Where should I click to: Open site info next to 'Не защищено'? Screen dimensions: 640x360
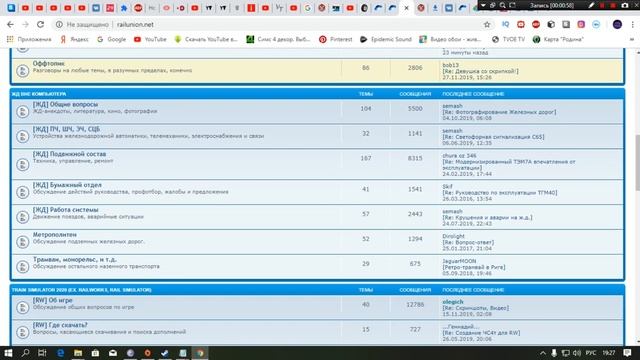tap(59, 24)
